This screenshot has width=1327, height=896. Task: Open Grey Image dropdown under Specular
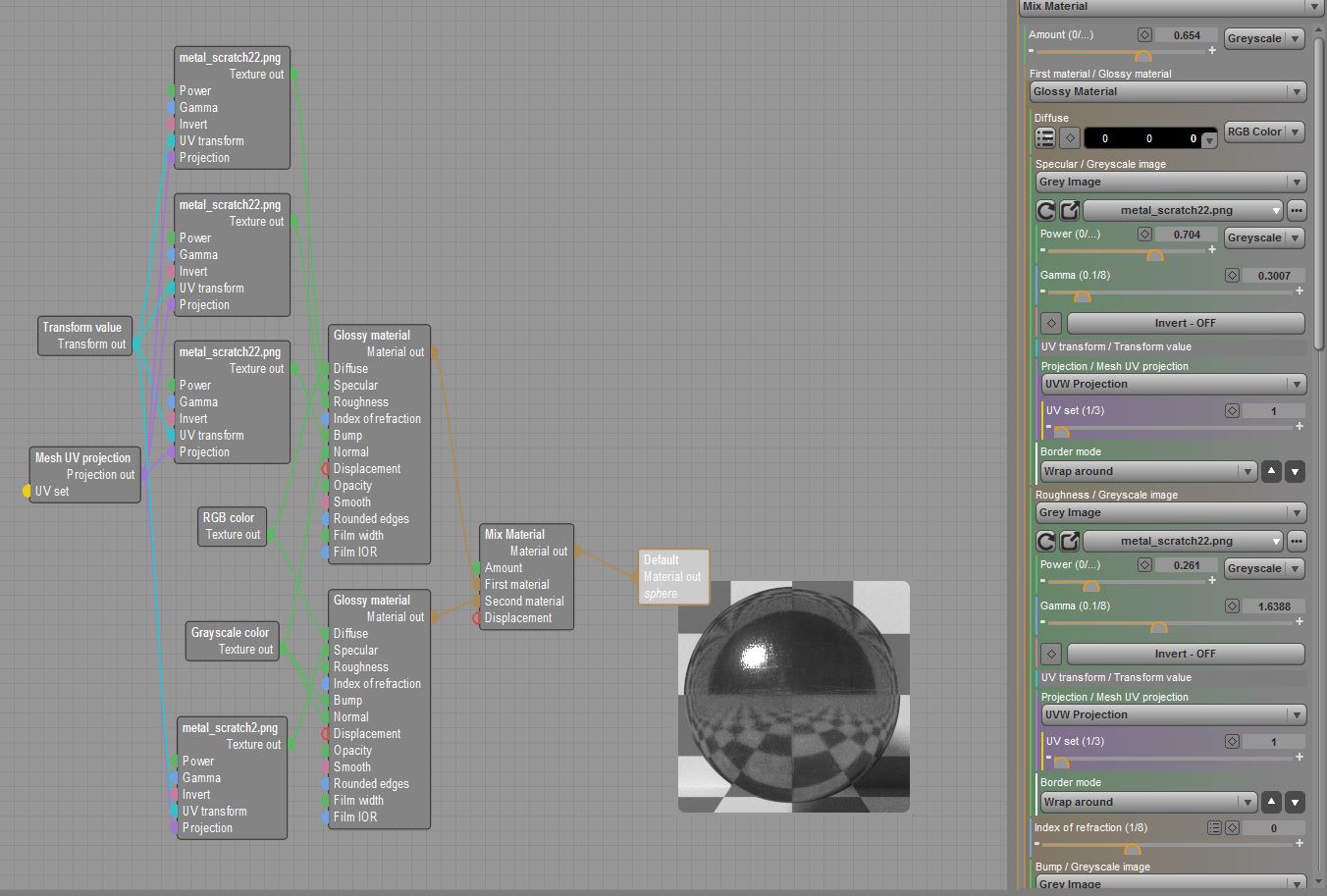1171,182
